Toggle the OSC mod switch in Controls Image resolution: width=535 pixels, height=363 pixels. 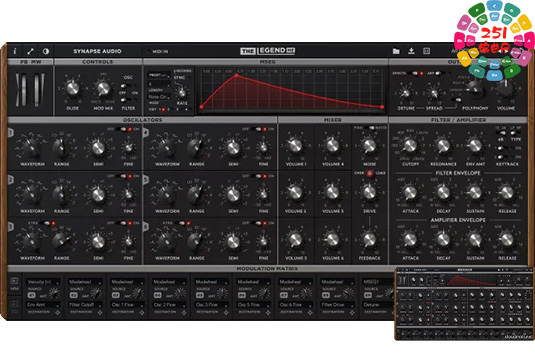coord(128,85)
